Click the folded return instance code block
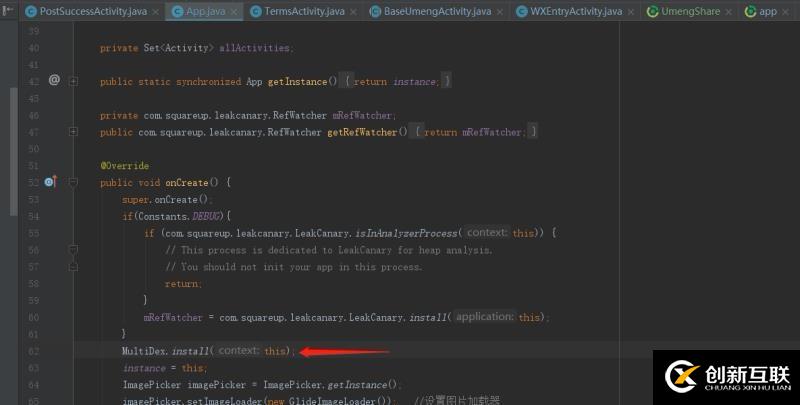 pyautogui.click(x=398, y=81)
